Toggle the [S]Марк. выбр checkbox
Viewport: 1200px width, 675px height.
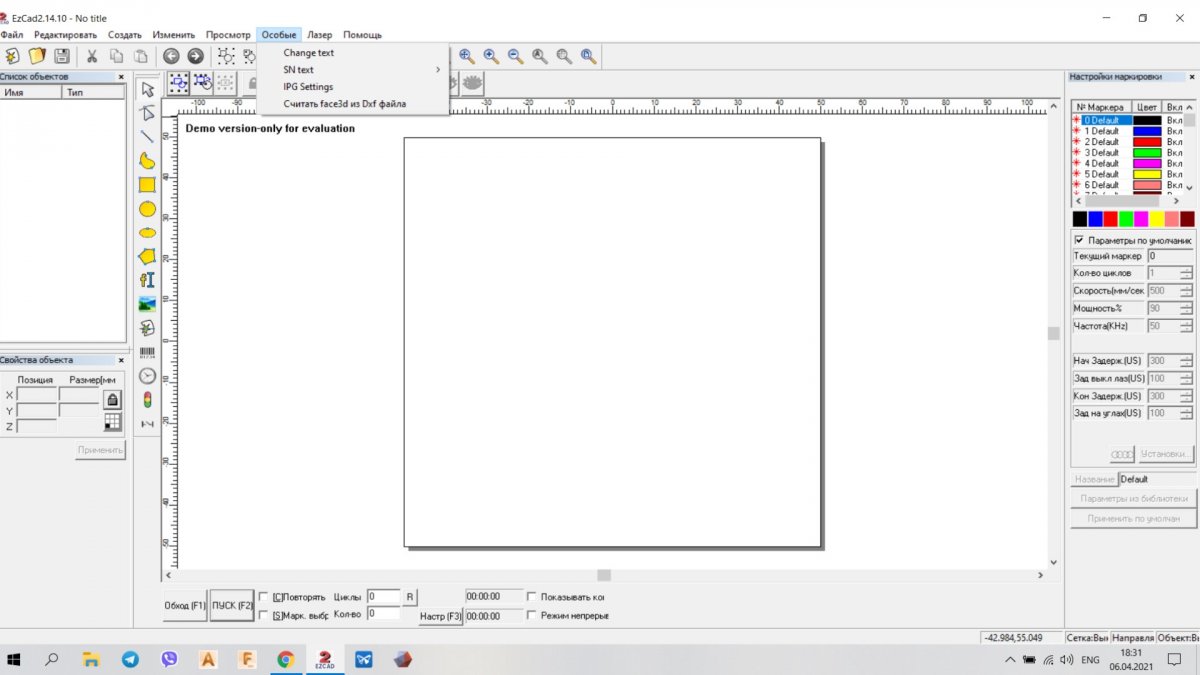(264, 615)
